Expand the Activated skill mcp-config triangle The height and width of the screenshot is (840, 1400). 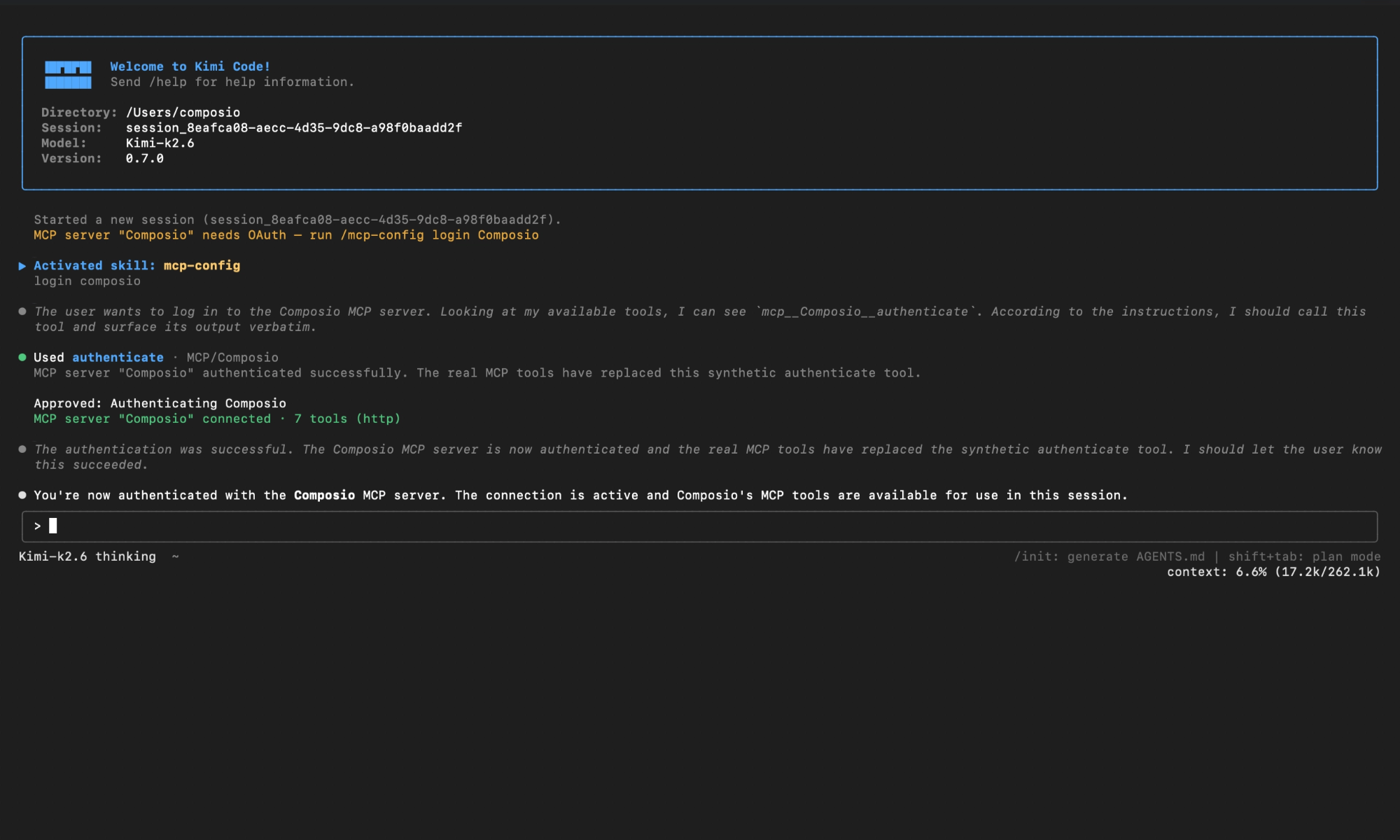22,266
